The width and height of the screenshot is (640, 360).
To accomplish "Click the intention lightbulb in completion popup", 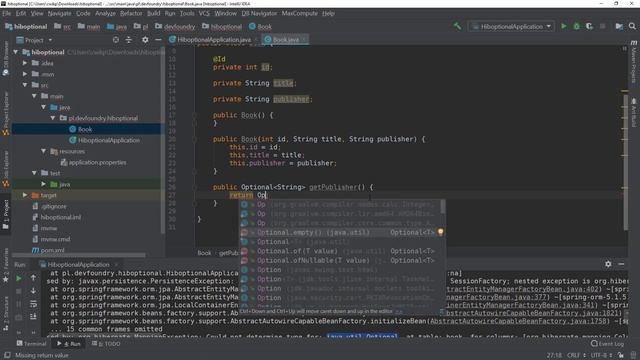I will 440,232.
